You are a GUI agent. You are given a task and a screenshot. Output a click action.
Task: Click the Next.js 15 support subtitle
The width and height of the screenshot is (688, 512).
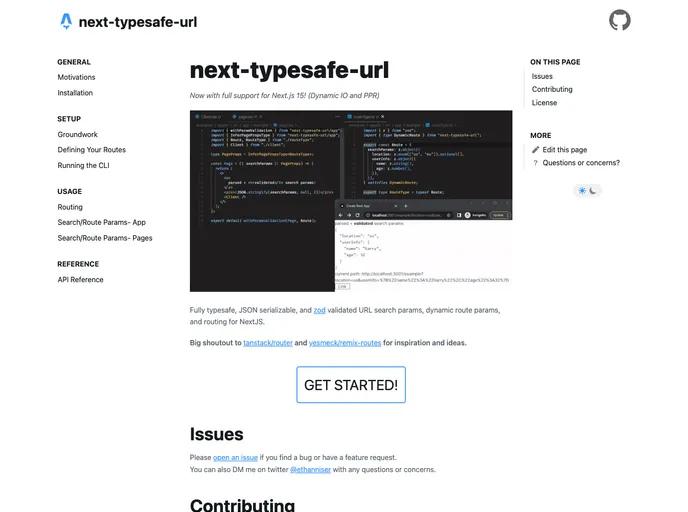(x=284, y=96)
